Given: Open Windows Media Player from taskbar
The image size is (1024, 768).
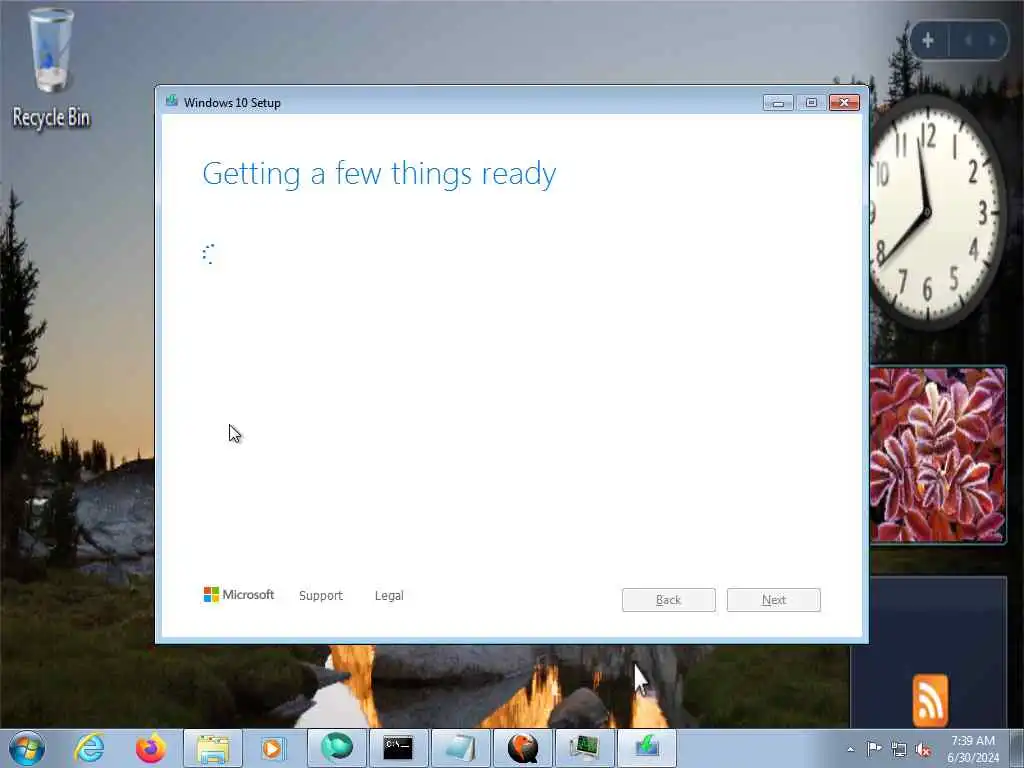Looking at the screenshot, I should [274, 748].
